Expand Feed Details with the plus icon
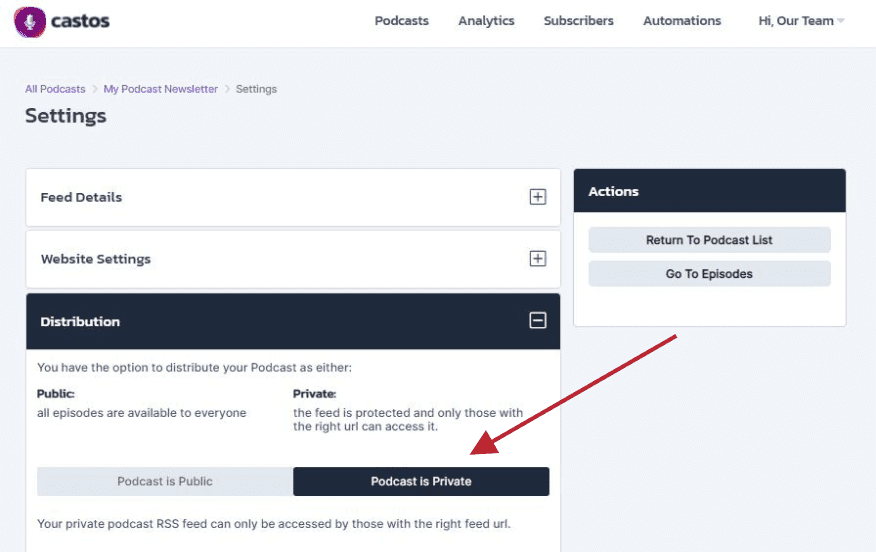The height and width of the screenshot is (552, 876). (537, 197)
